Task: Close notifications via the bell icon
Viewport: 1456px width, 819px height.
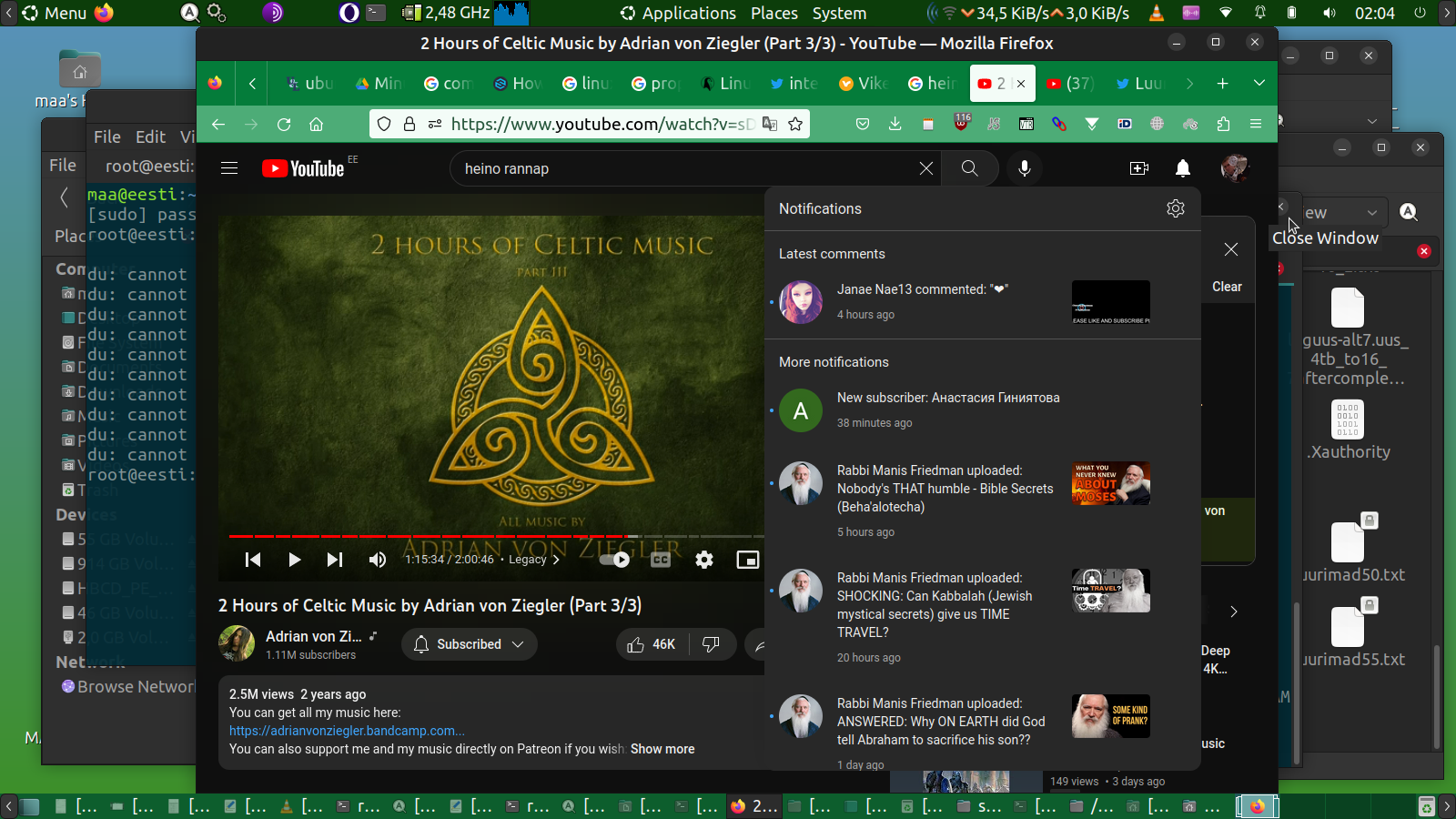Action: coord(1183,168)
